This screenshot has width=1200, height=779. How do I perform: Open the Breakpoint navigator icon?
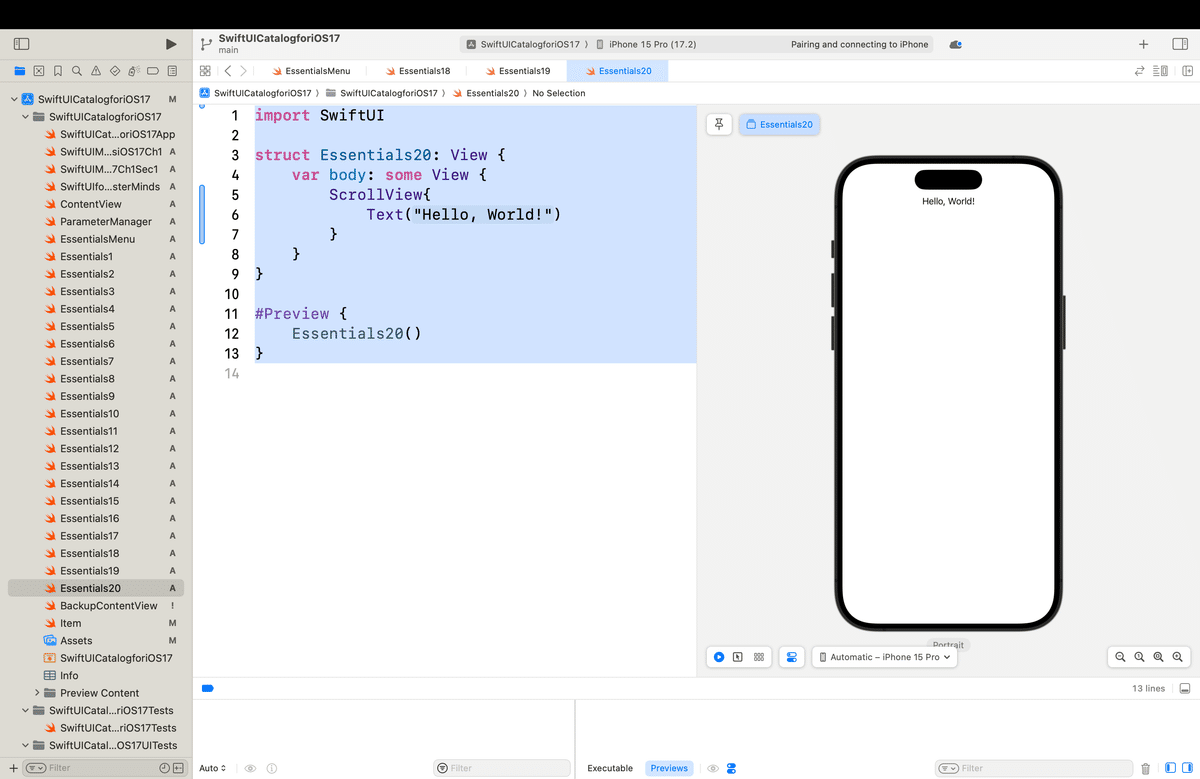pos(153,71)
